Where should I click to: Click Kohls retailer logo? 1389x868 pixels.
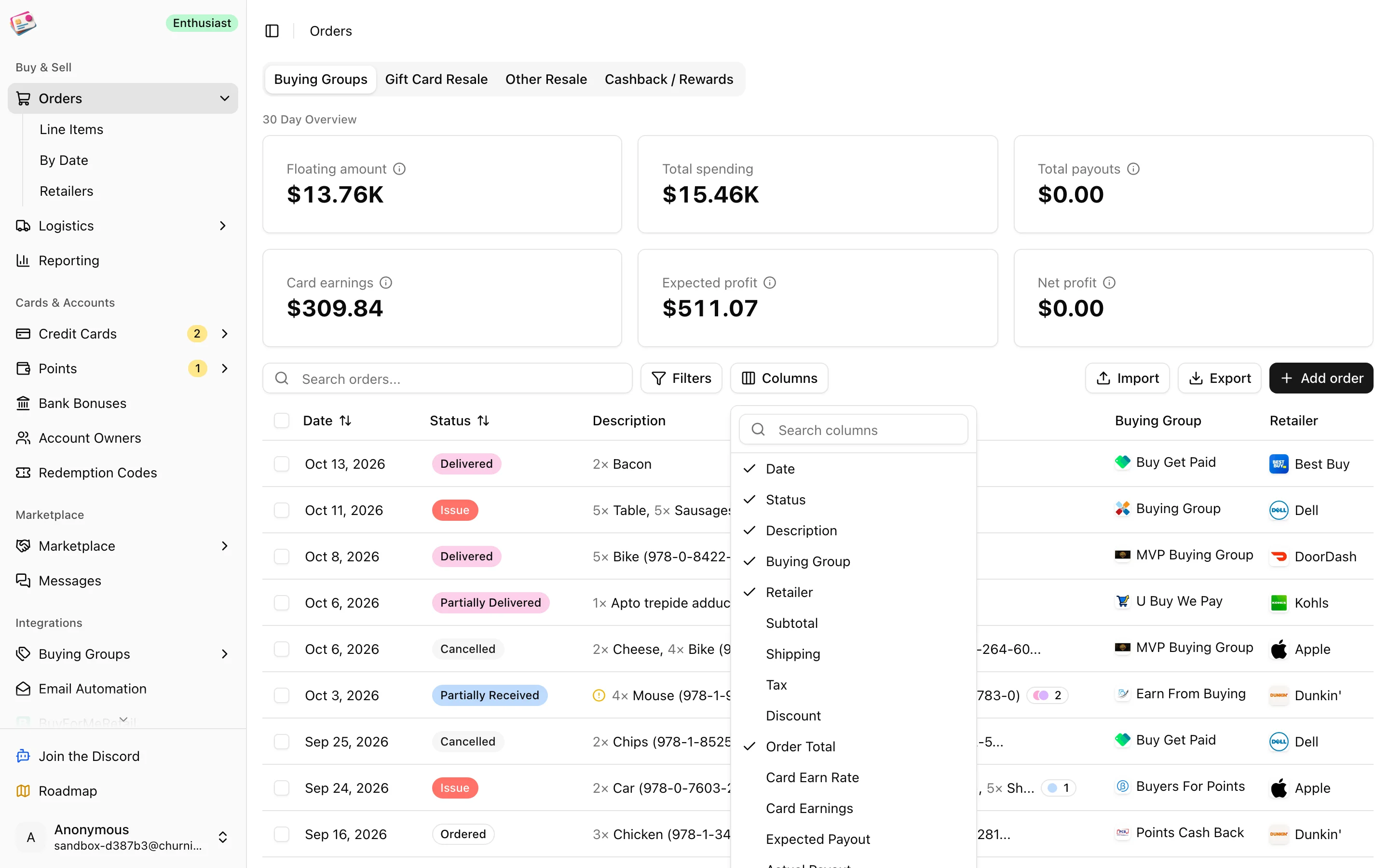(x=1279, y=603)
